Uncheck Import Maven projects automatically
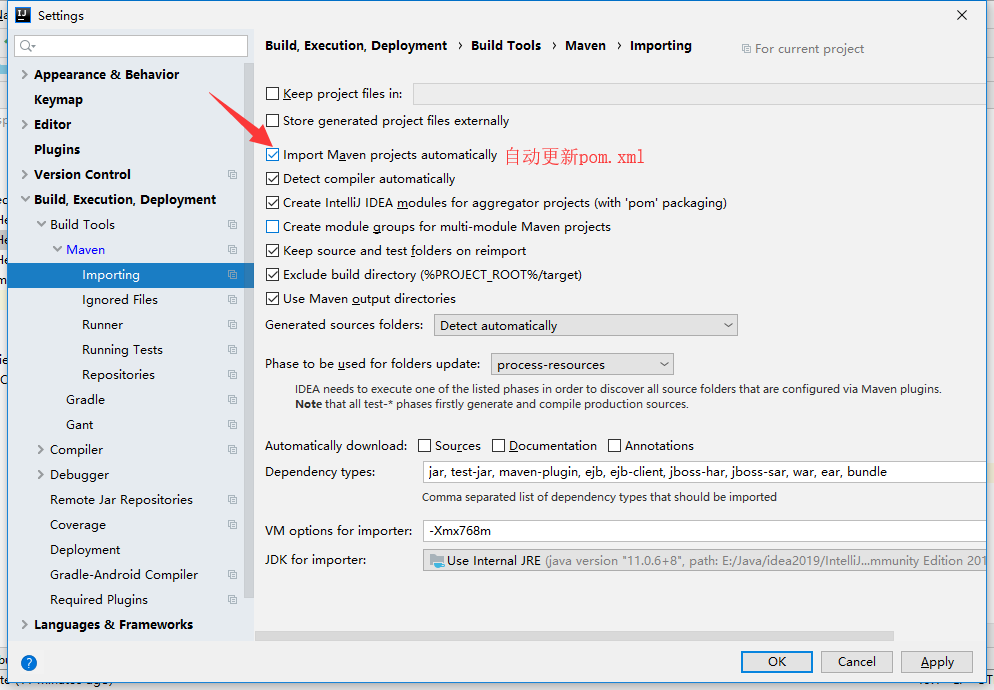Image resolution: width=994 pixels, height=690 pixels. tap(273, 155)
